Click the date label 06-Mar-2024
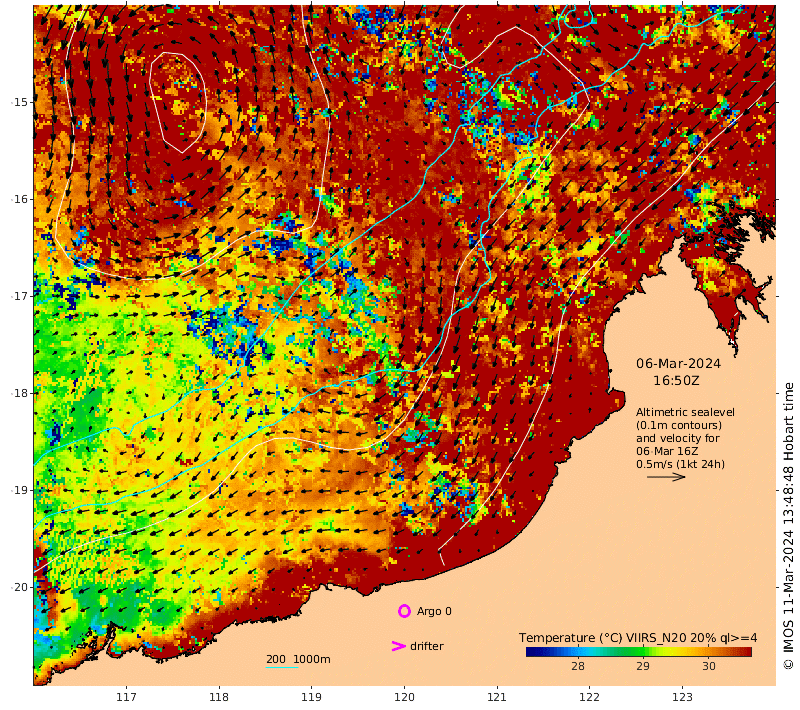 pos(678,364)
